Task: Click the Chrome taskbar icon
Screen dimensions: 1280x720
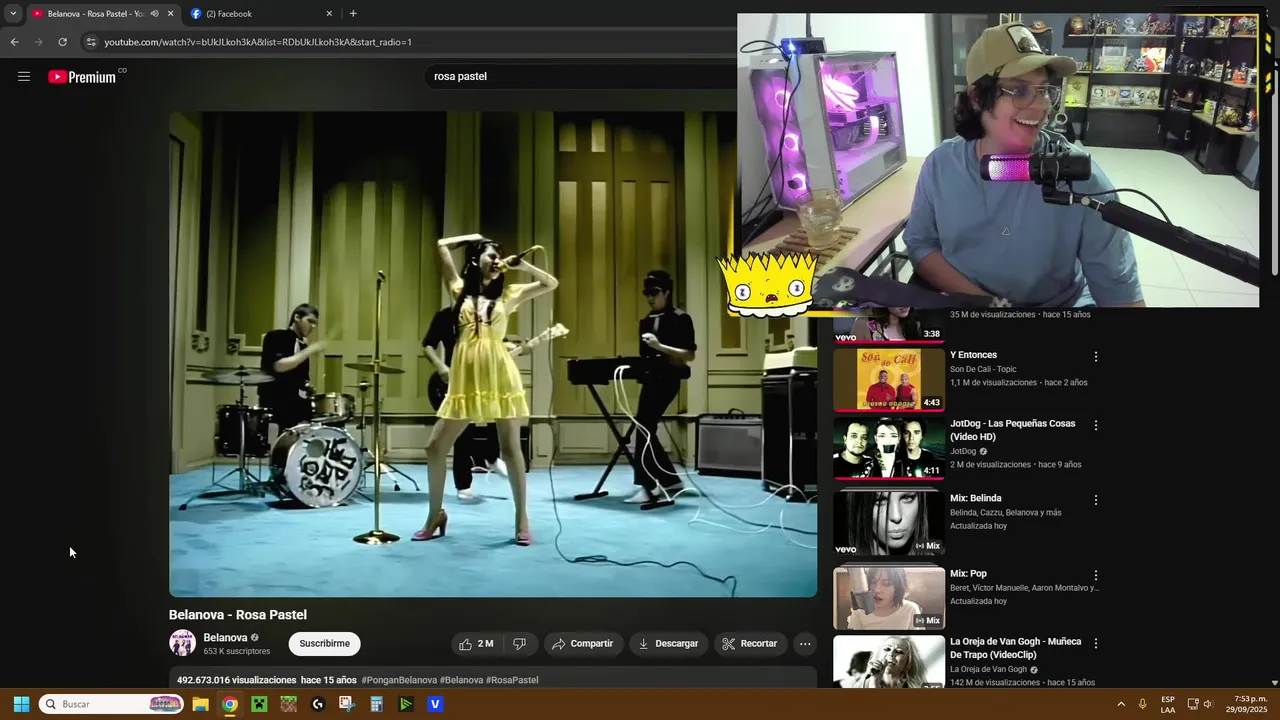Action: pyautogui.click(x=229, y=704)
